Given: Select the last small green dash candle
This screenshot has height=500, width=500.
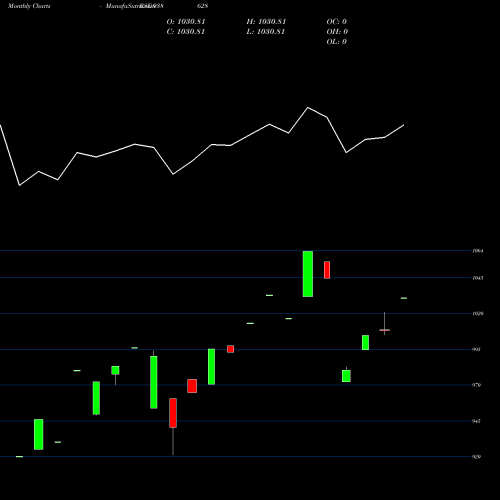Looking at the screenshot, I should (x=404, y=298).
